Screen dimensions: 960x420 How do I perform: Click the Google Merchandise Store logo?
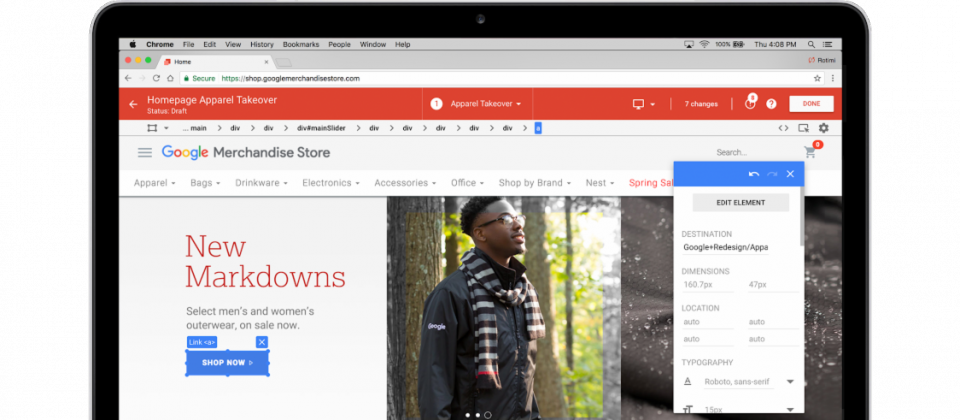pos(246,152)
